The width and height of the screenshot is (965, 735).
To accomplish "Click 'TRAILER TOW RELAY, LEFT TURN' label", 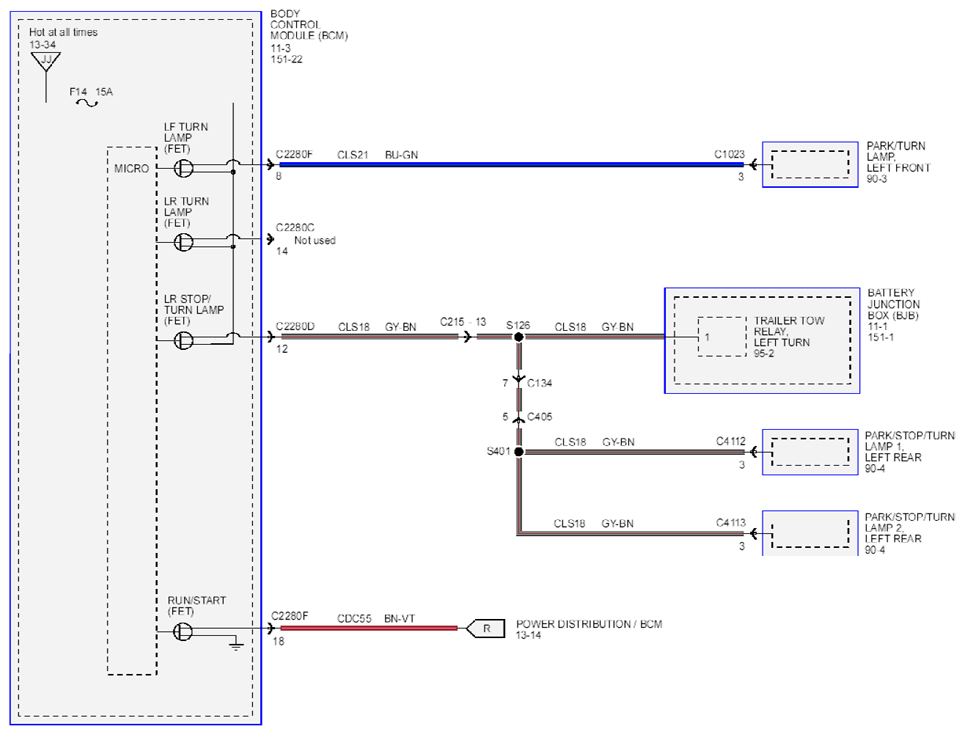I will [x=789, y=332].
